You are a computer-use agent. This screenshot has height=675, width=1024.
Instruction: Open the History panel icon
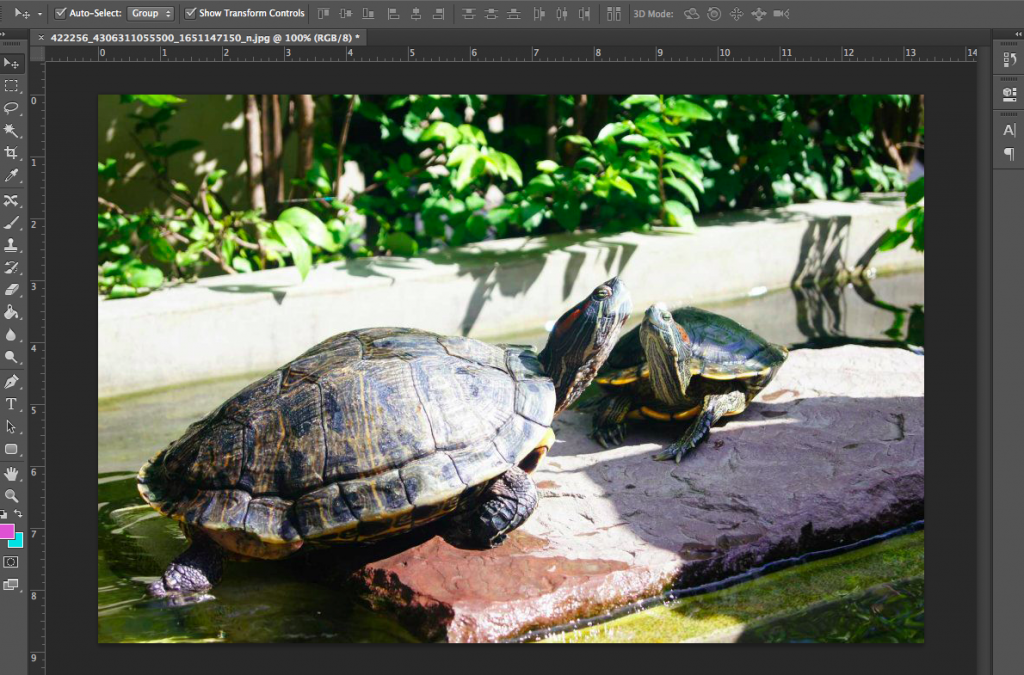1009,59
